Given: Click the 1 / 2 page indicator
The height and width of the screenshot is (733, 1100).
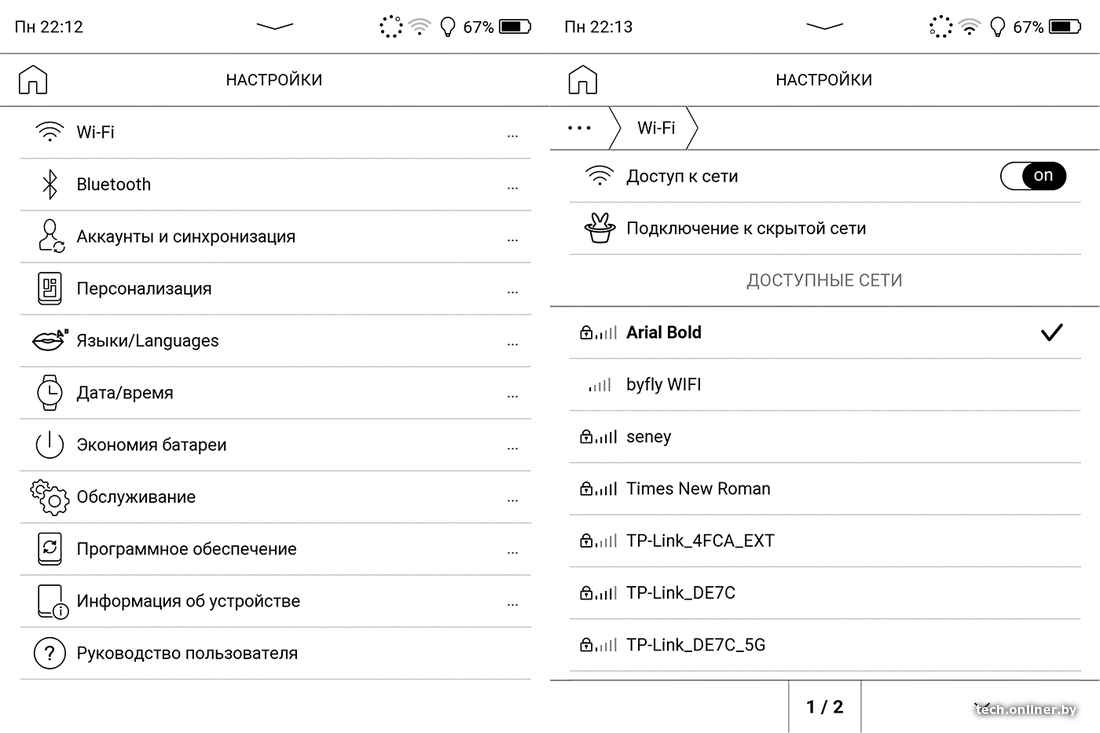Looking at the screenshot, I should click(824, 707).
